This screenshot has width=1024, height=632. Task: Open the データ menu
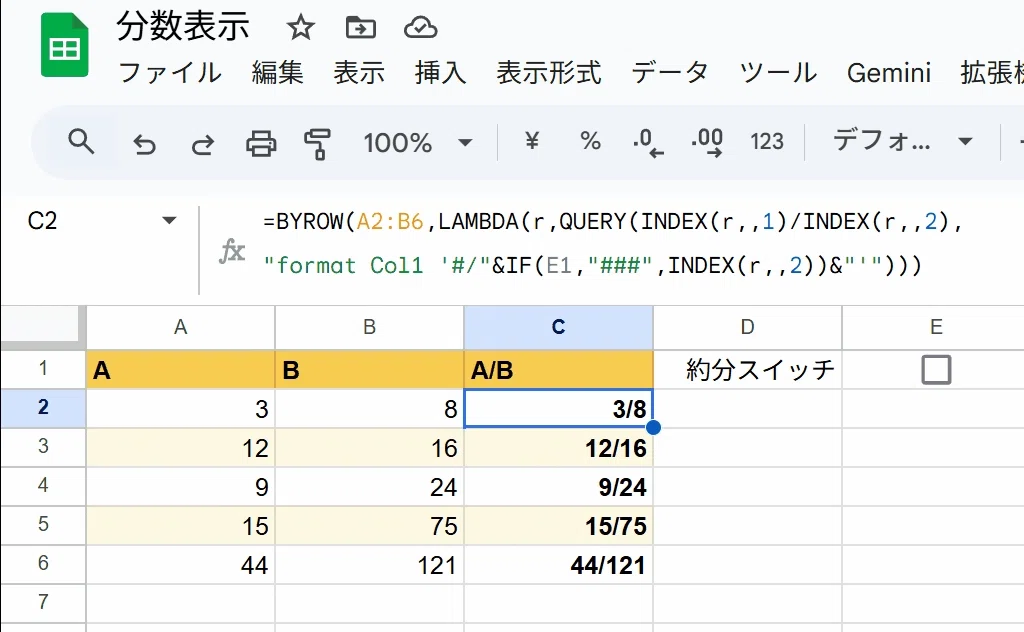[x=670, y=72]
